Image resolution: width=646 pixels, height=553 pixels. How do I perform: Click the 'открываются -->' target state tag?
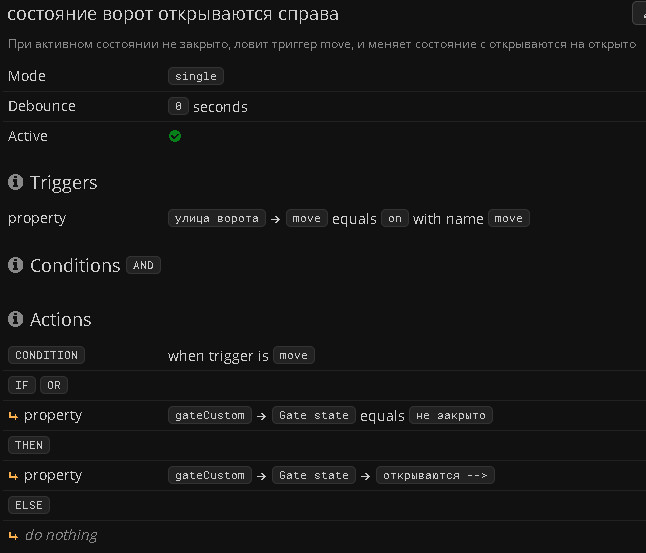[435, 475]
